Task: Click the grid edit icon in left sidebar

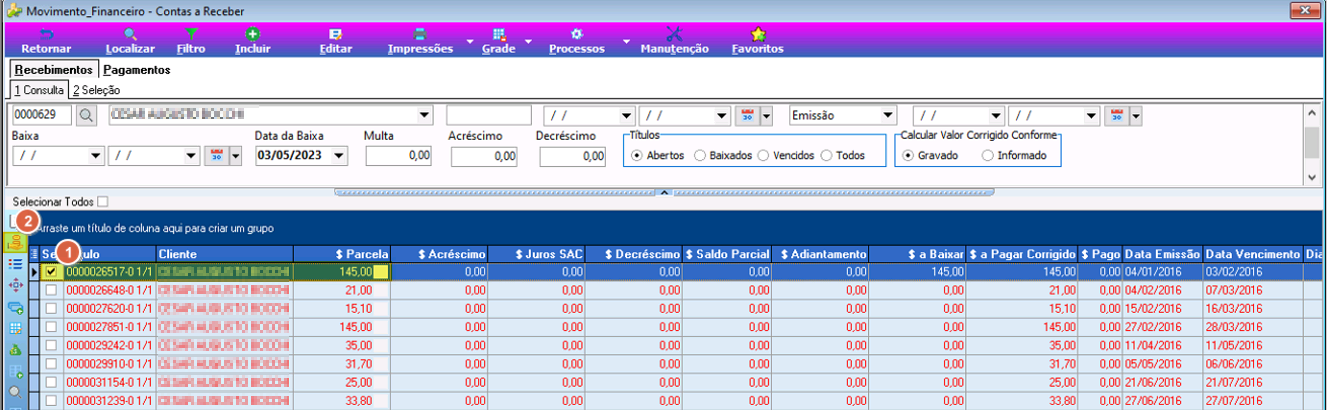Action: tap(14, 328)
